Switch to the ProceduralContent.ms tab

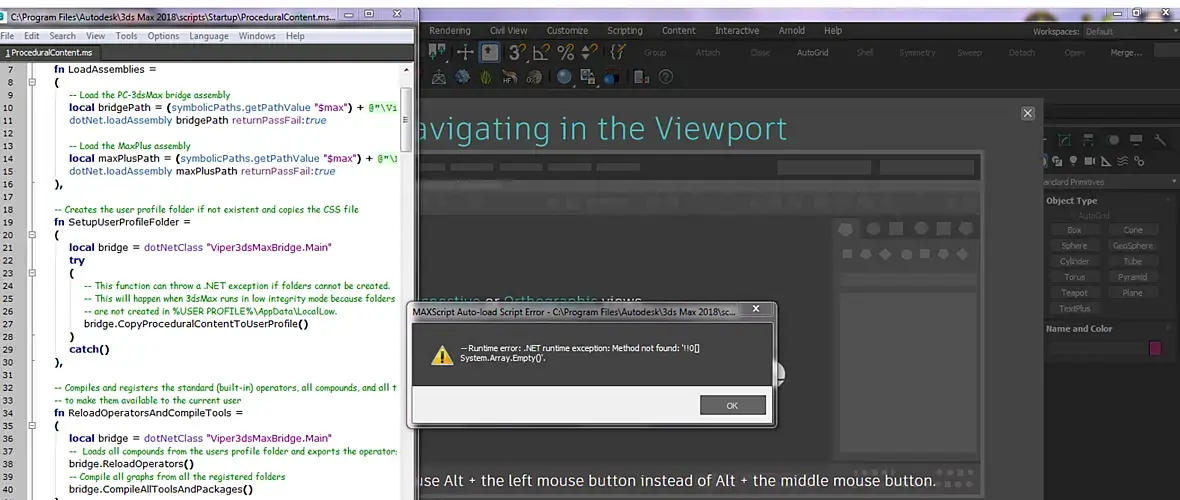(51, 53)
